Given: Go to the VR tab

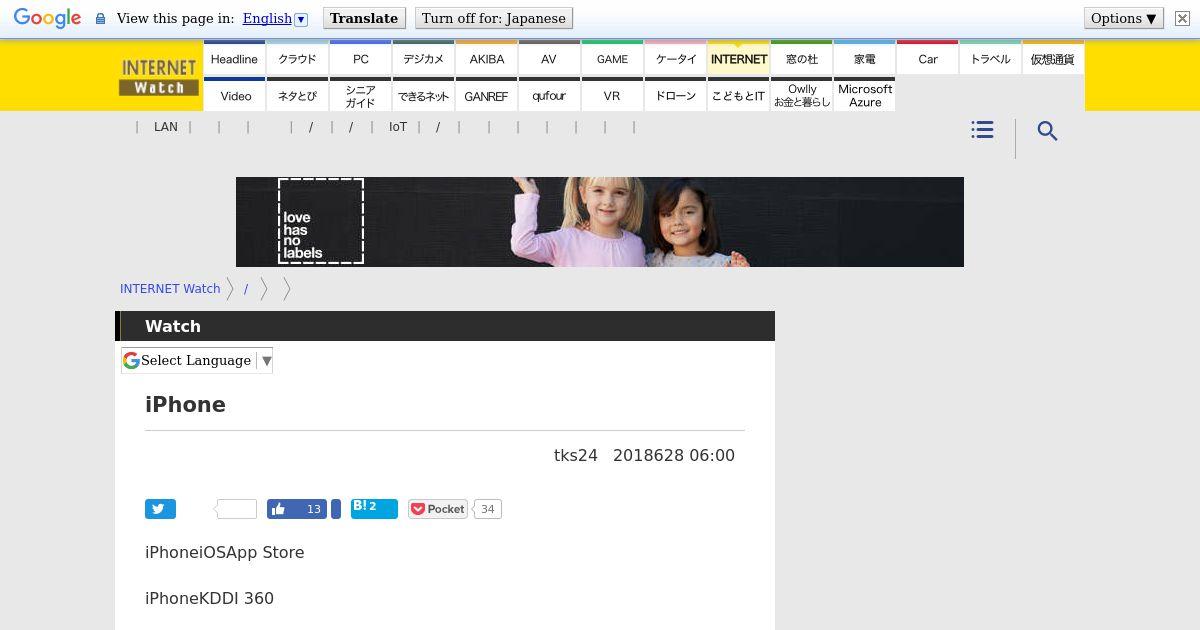Looking at the screenshot, I should 612,95.
